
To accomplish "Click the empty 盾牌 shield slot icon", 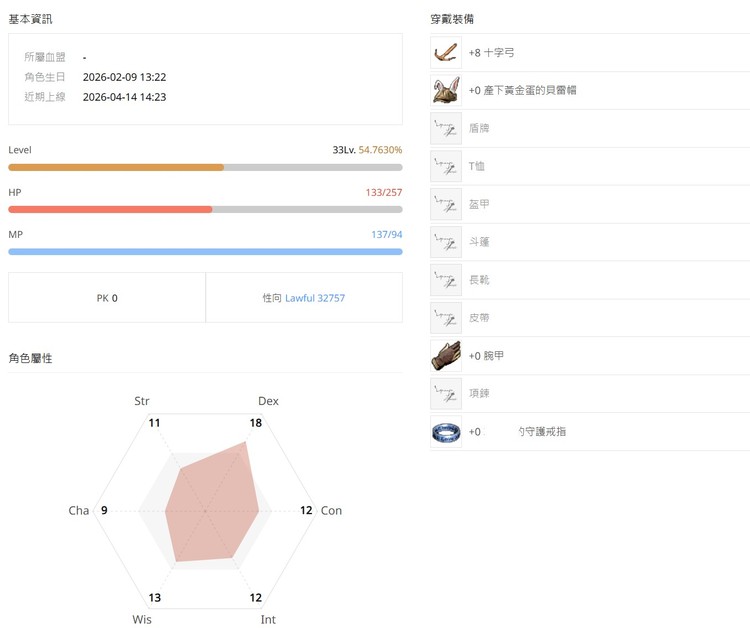I will click(x=445, y=128).
